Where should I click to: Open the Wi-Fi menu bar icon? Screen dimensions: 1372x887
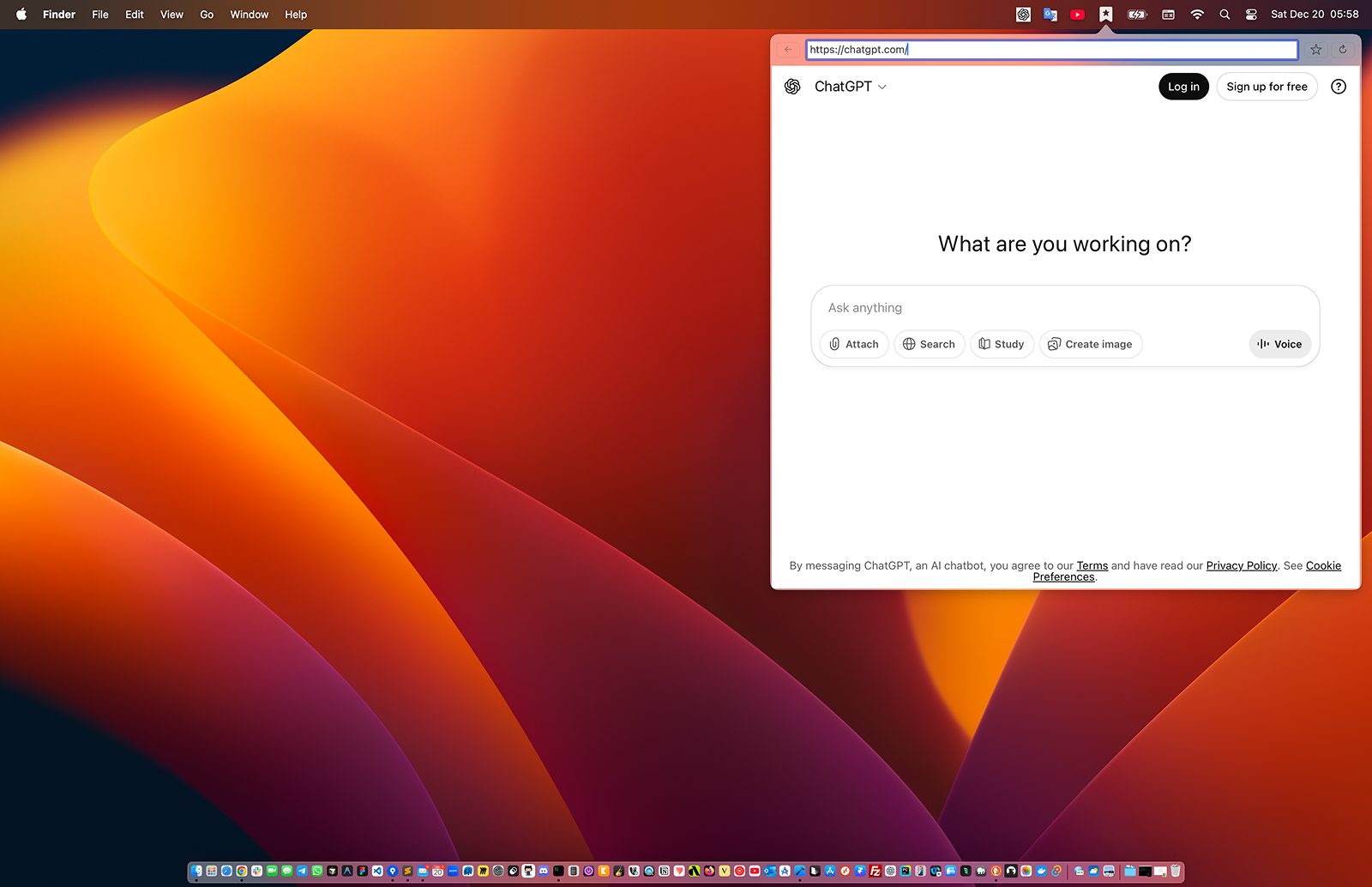1196,14
